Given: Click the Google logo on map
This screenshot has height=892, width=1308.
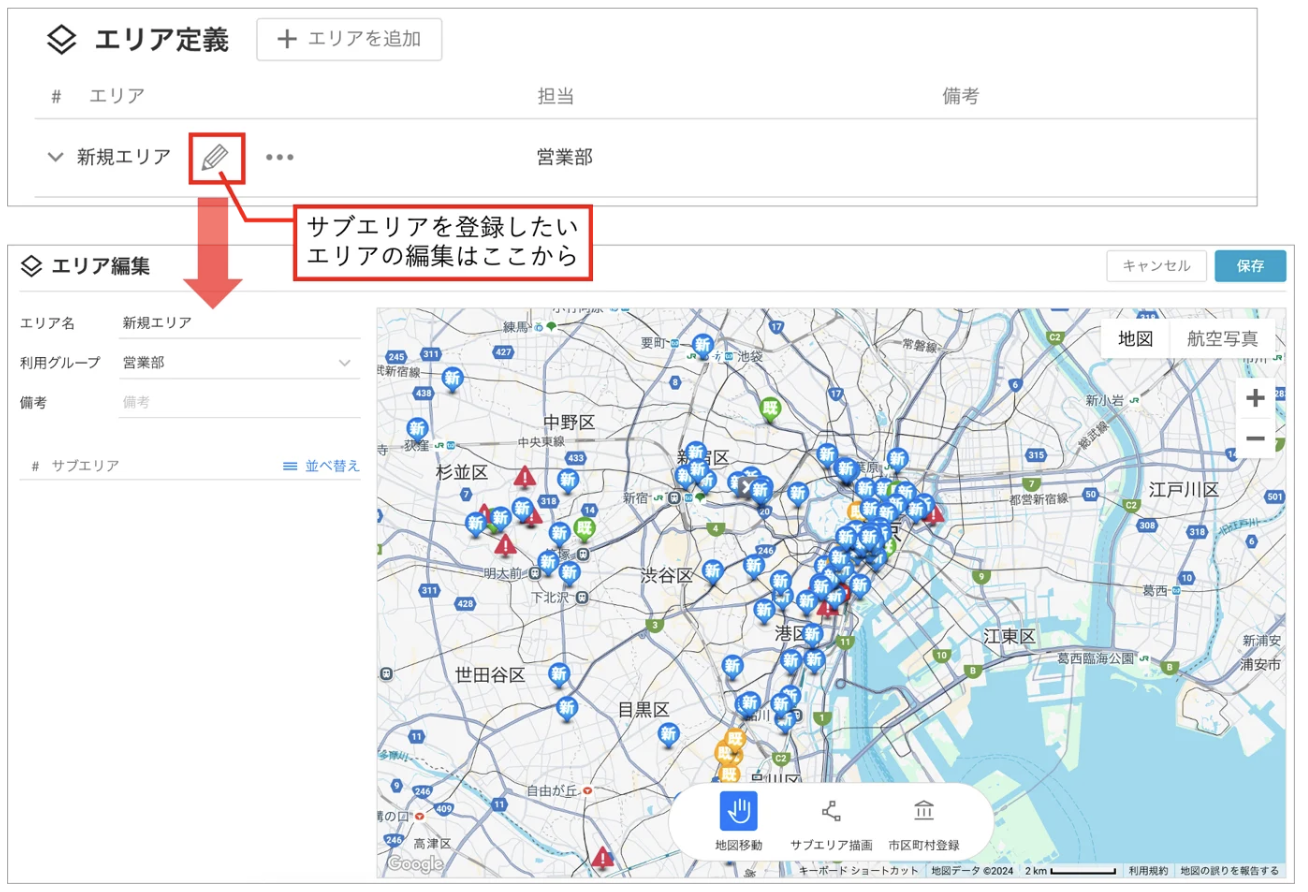Looking at the screenshot, I should click(x=414, y=864).
